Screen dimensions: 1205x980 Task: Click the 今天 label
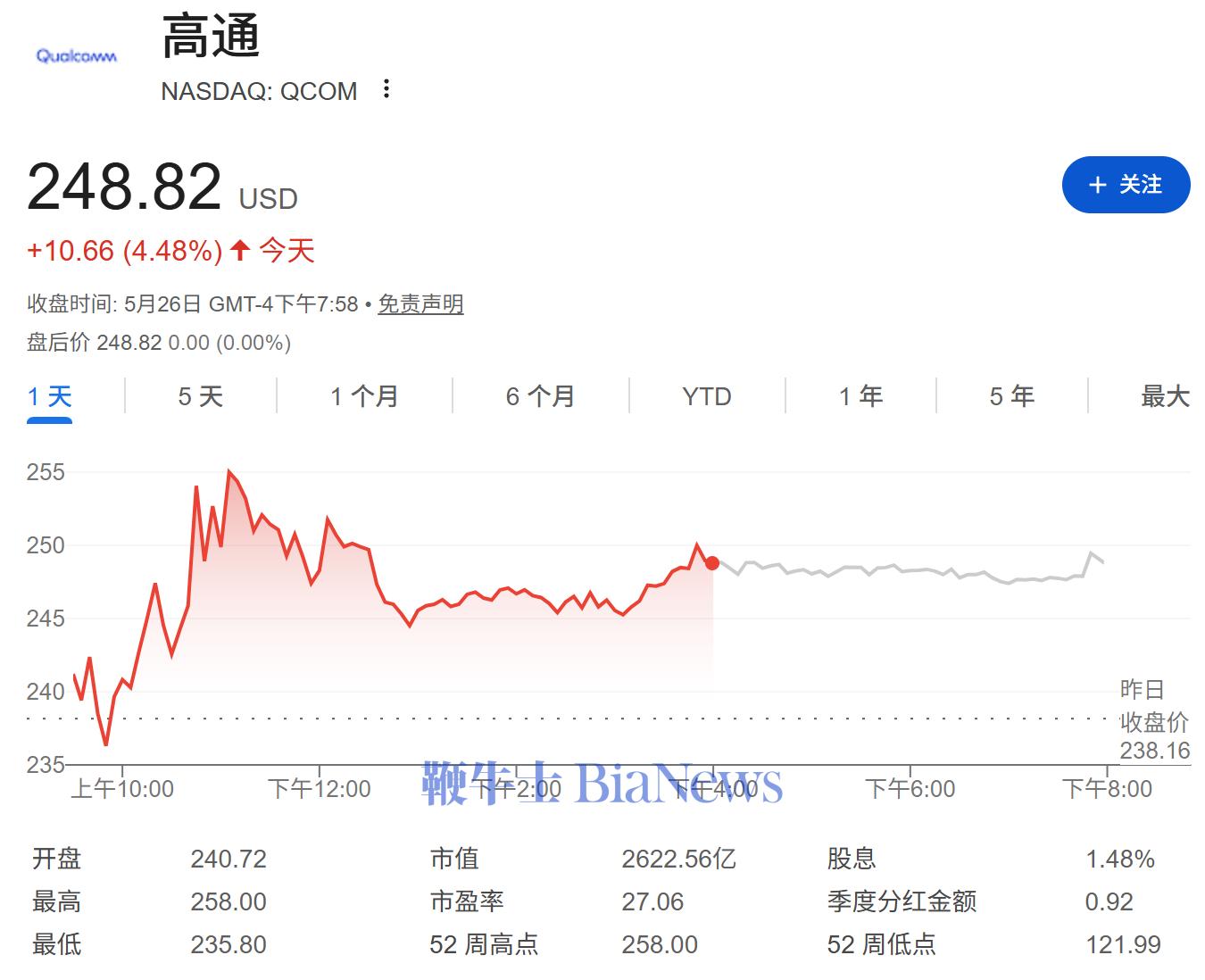(x=287, y=251)
